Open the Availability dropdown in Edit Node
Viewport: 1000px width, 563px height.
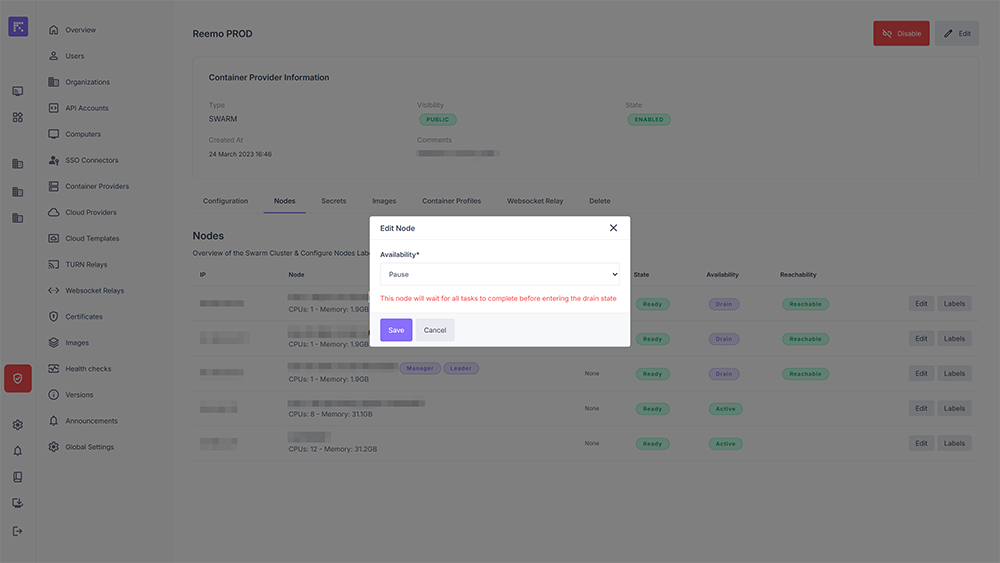pos(499,274)
